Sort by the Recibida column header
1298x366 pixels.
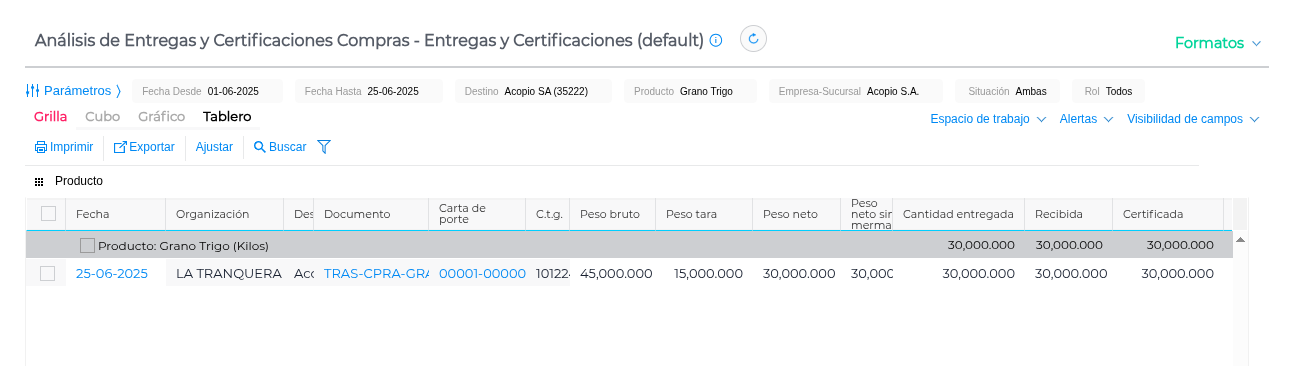click(1068, 214)
